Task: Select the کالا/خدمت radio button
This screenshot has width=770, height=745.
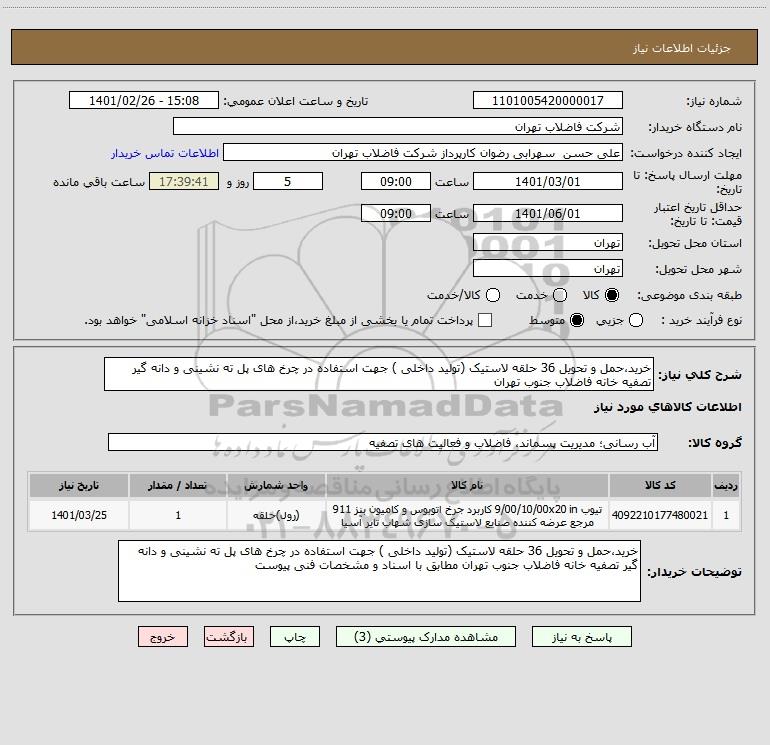Action: (x=493, y=295)
